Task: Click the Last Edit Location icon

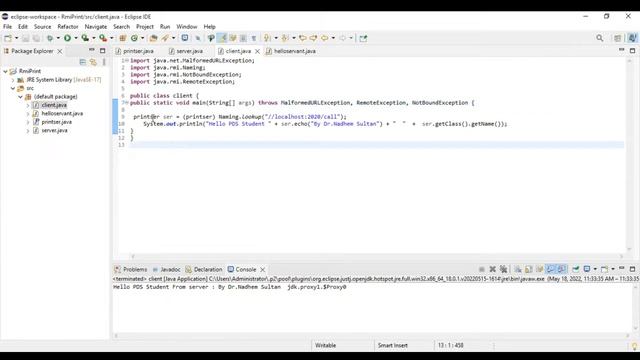Action: click(302, 38)
